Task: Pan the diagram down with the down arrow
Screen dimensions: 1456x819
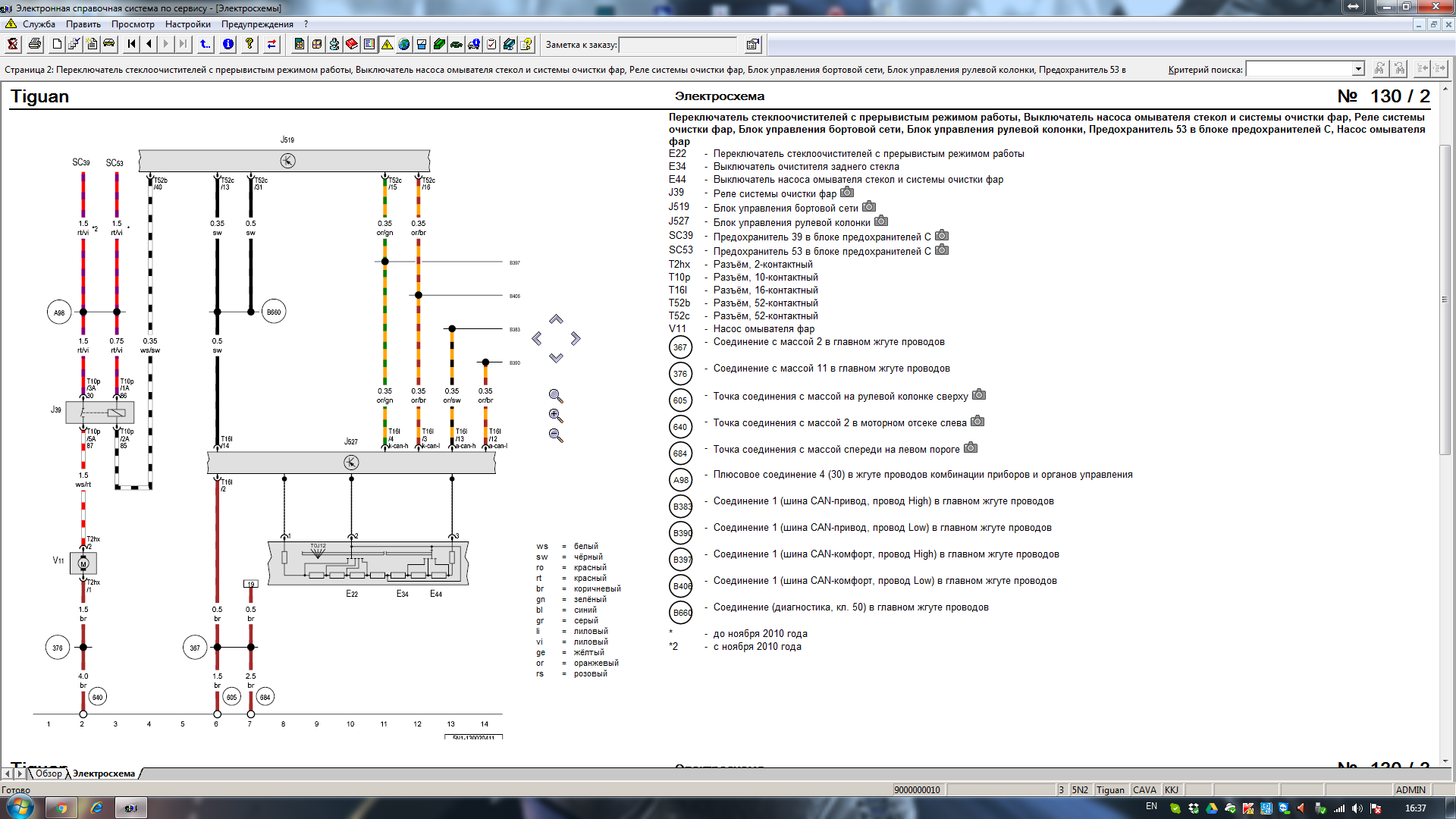Action: (556, 357)
